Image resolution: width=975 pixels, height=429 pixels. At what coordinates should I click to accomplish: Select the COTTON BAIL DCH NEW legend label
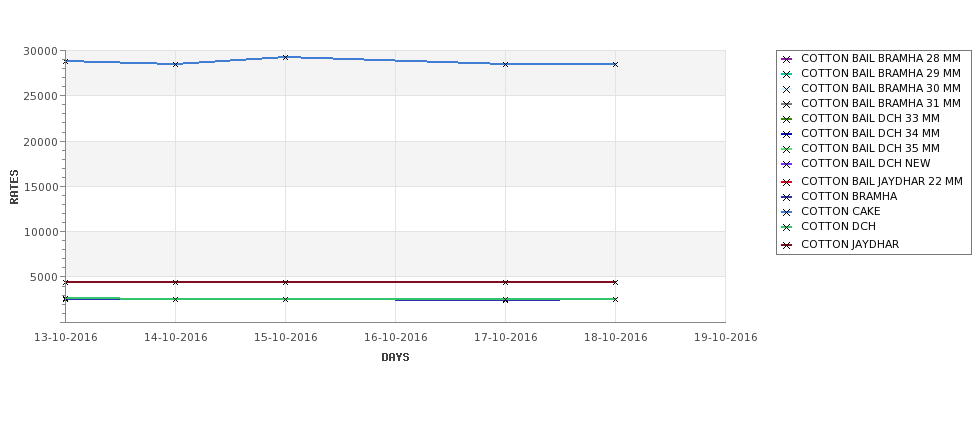point(866,163)
